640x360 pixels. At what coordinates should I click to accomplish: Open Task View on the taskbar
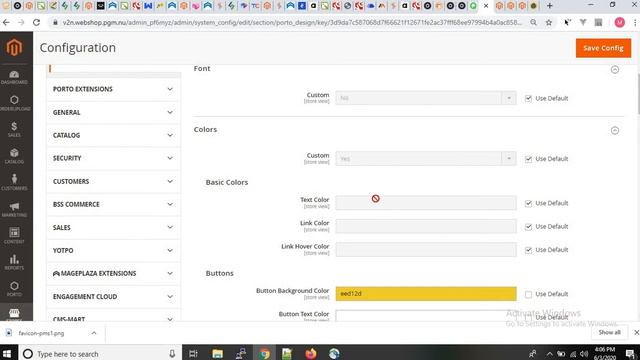click(193, 353)
